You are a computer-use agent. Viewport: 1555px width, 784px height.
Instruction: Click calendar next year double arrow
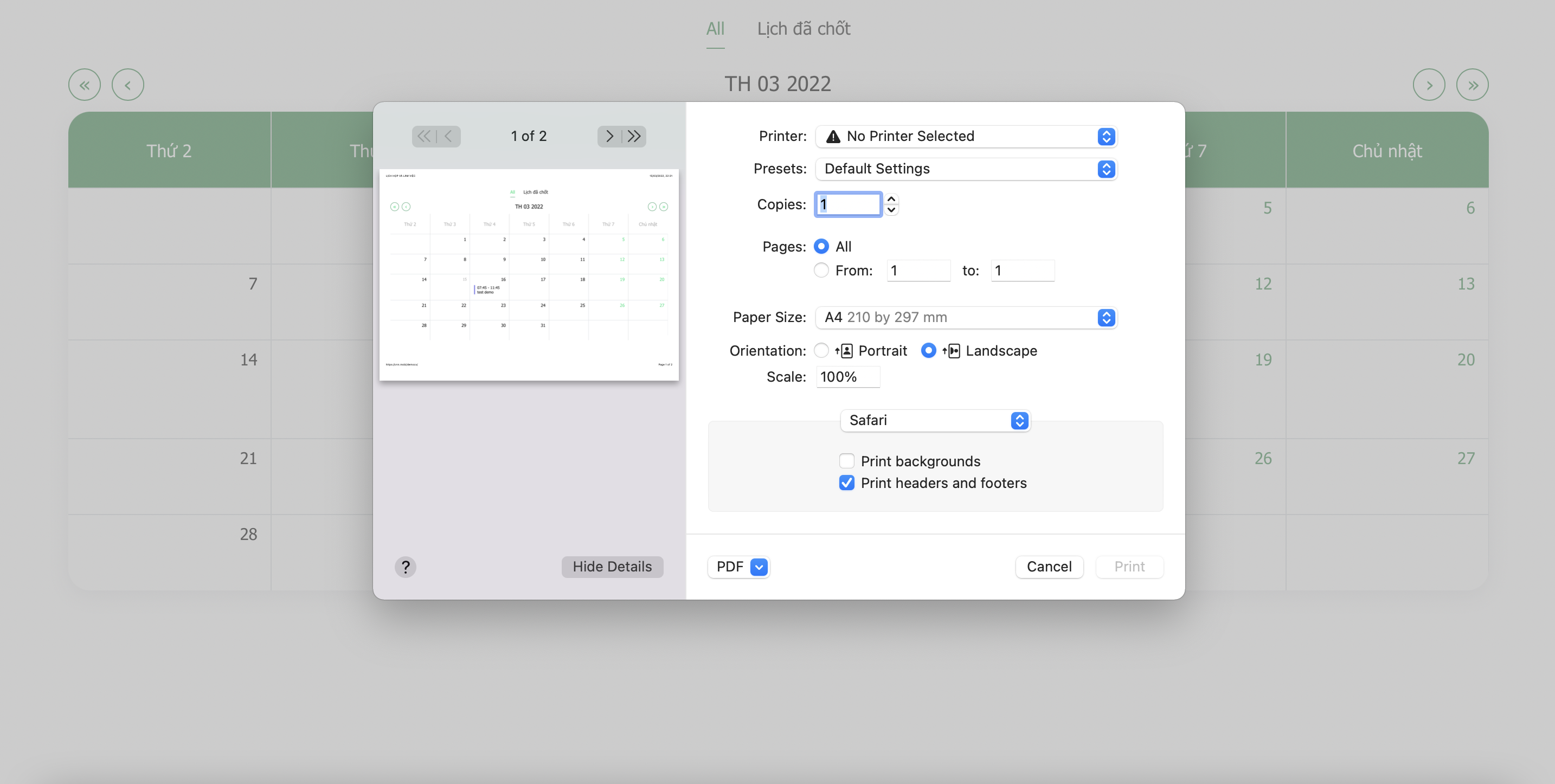click(x=1472, y=85)
